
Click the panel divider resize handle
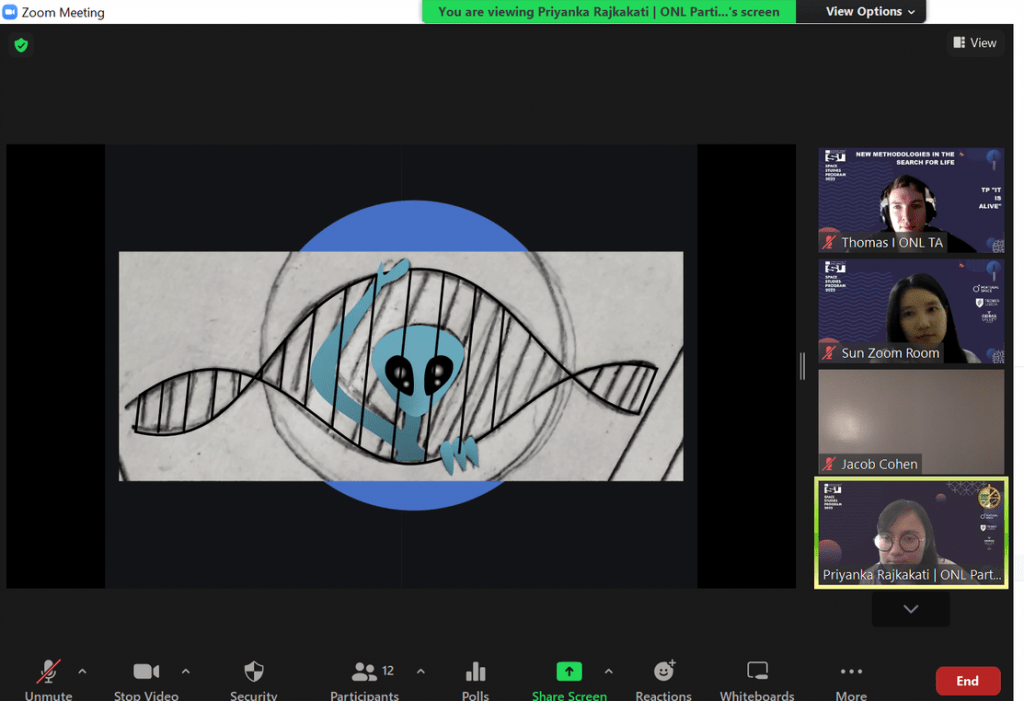(x=802, y=366)
